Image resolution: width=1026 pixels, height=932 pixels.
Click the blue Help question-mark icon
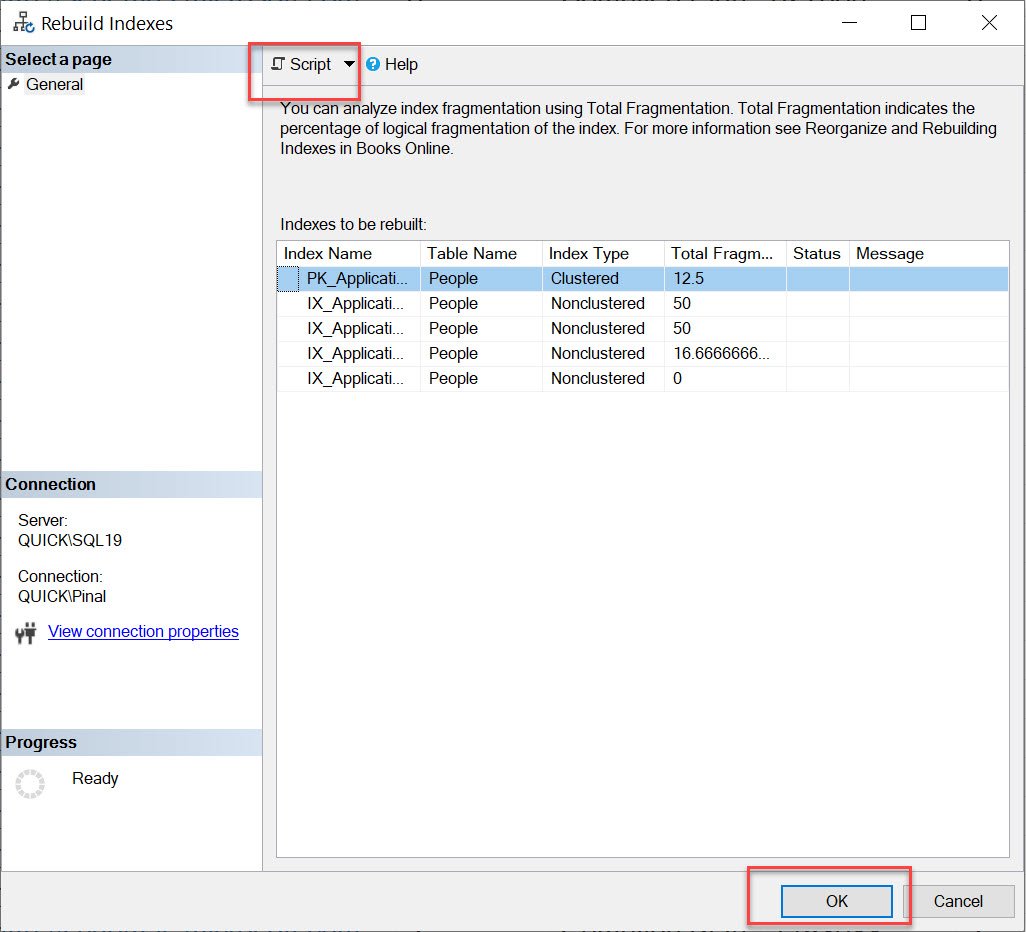click(373, 64)
